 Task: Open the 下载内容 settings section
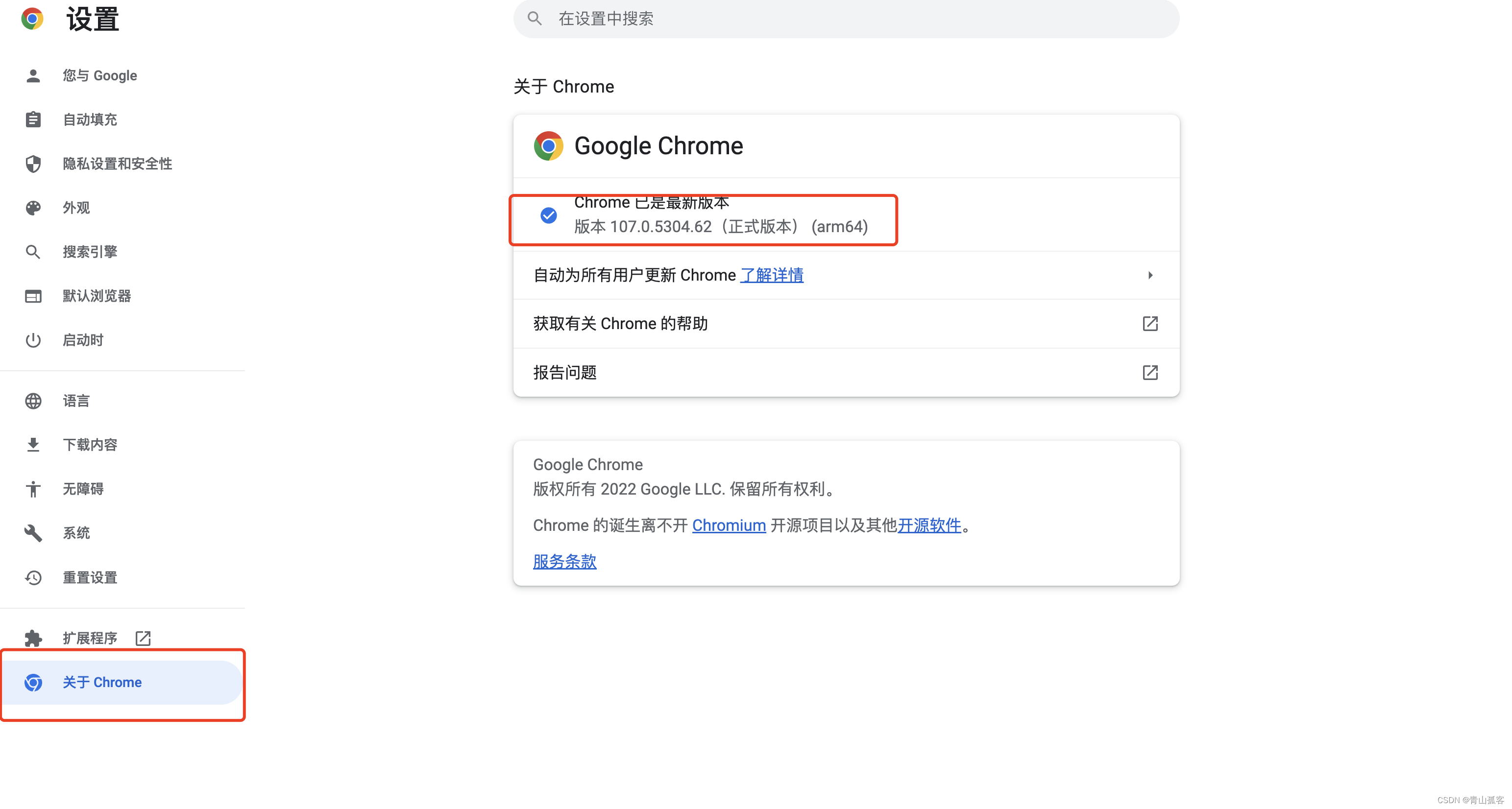click(90, 445)
